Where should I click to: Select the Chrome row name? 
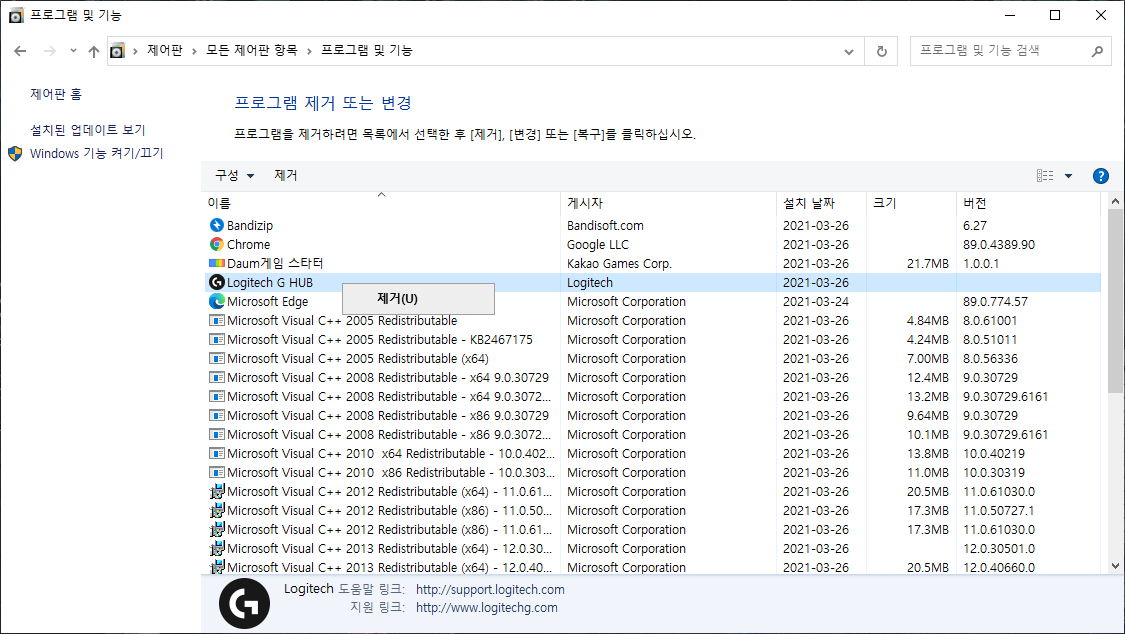[248, 245]
